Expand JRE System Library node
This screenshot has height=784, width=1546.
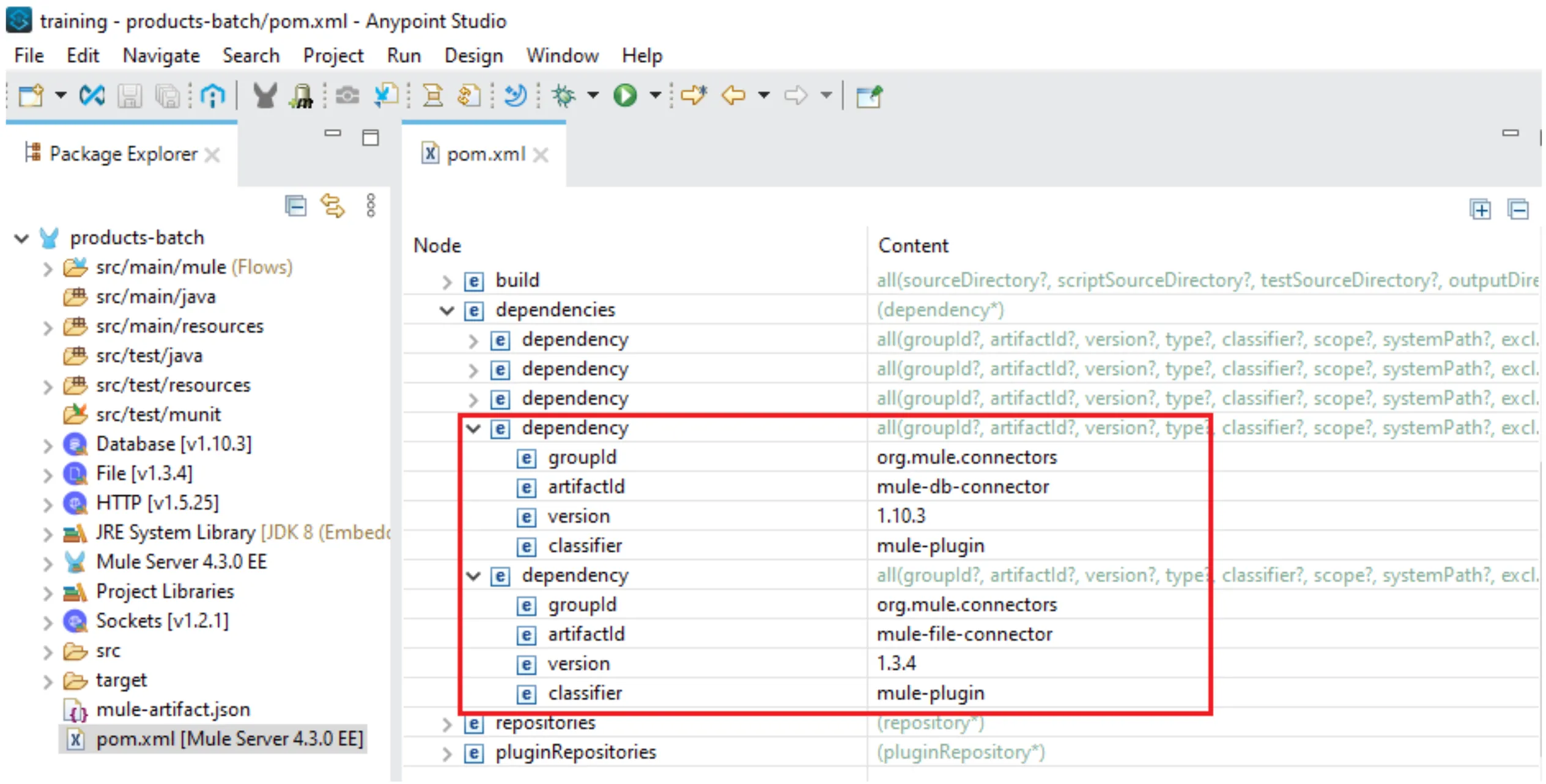(x=48, y=534)
